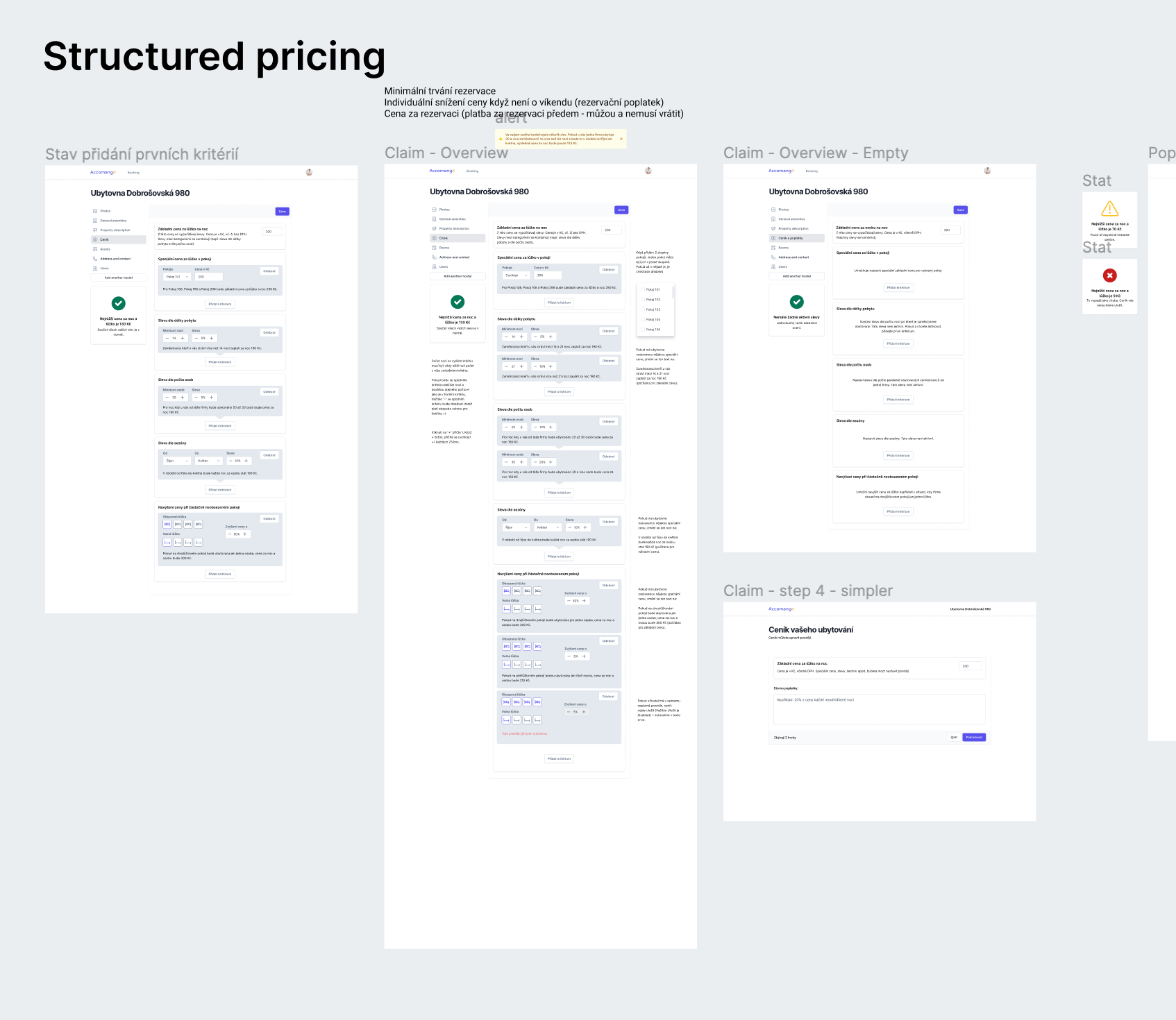Check the Pokoj 103 checkbox
This screenshot has width=1176, height=1020.
641,309
